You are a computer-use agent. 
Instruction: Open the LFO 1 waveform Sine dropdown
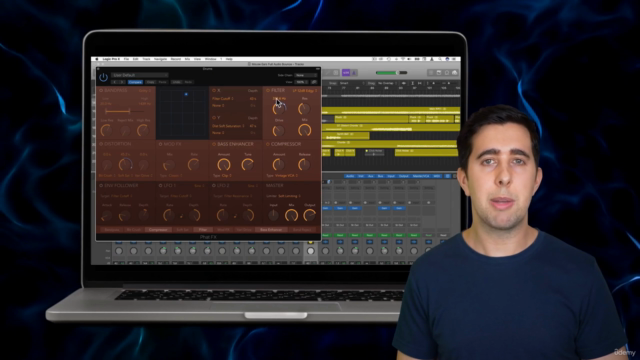[200, 186]
